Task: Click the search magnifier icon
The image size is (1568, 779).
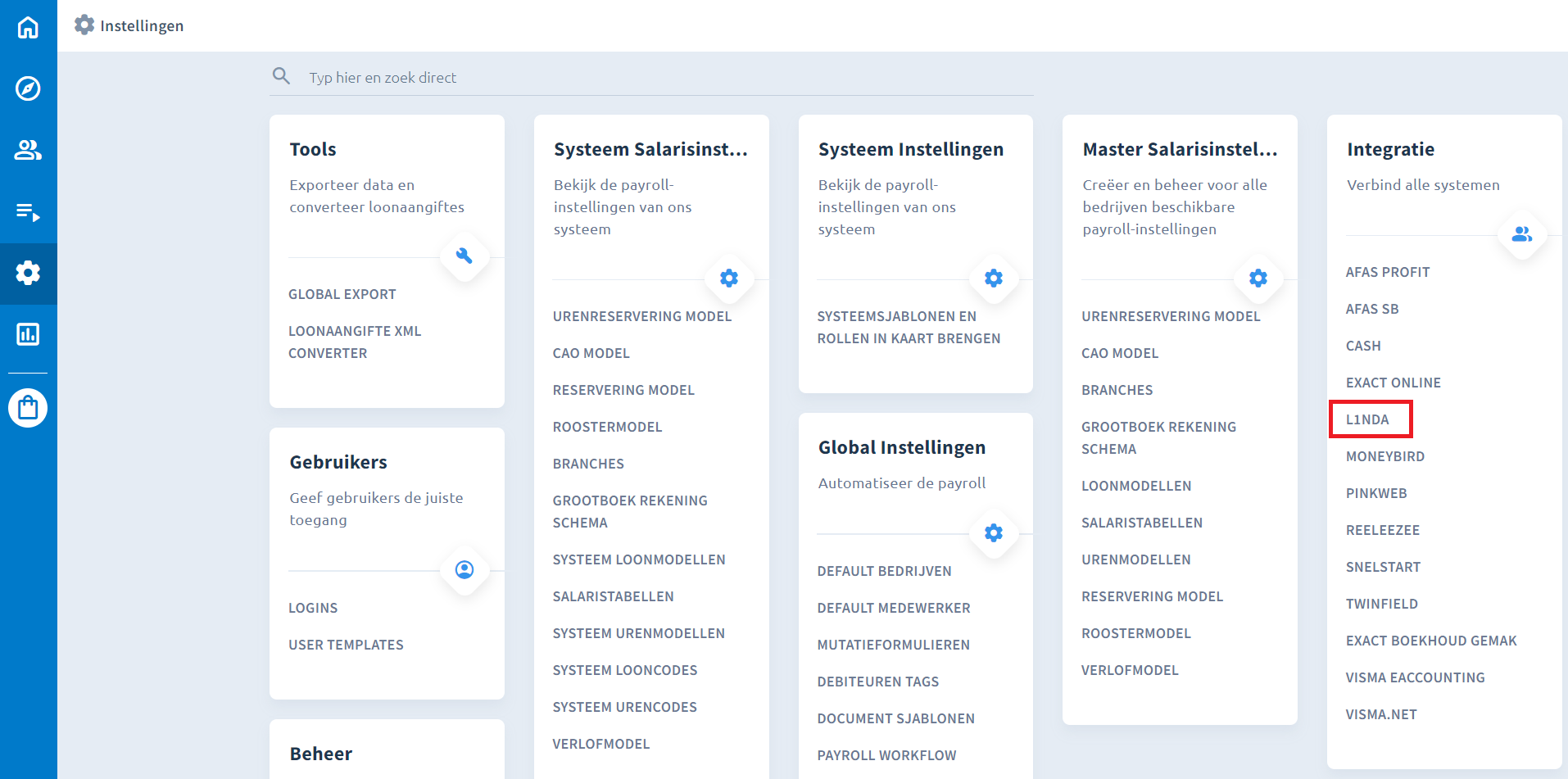Action: (x=281, y=76)
